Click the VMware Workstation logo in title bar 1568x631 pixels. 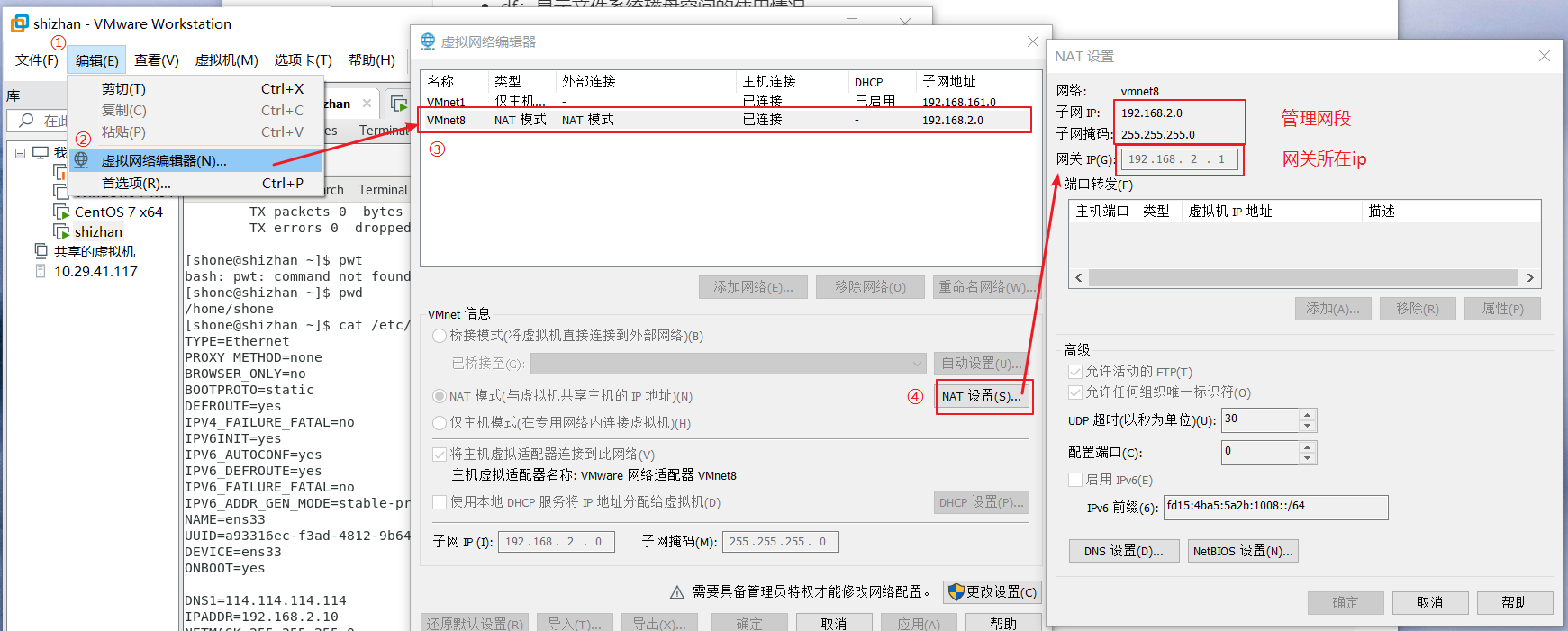click(19, 23)
